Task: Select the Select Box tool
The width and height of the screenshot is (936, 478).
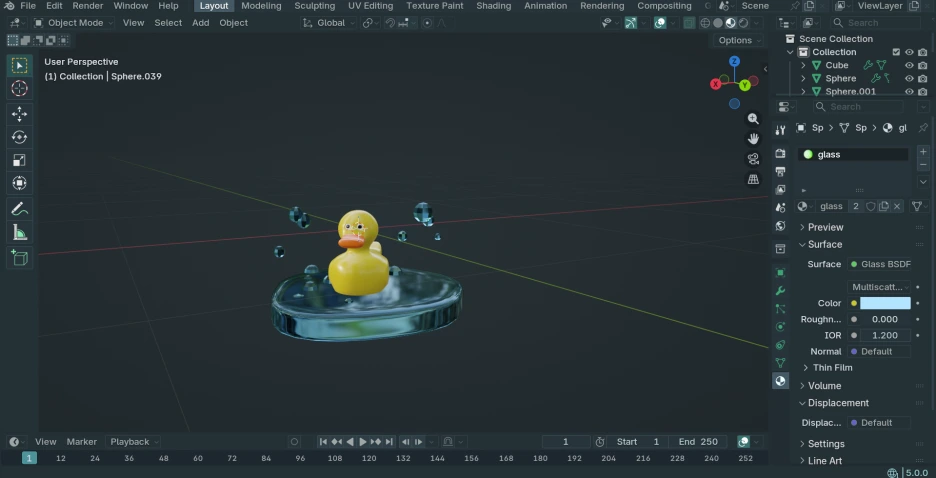Action: 20,66
